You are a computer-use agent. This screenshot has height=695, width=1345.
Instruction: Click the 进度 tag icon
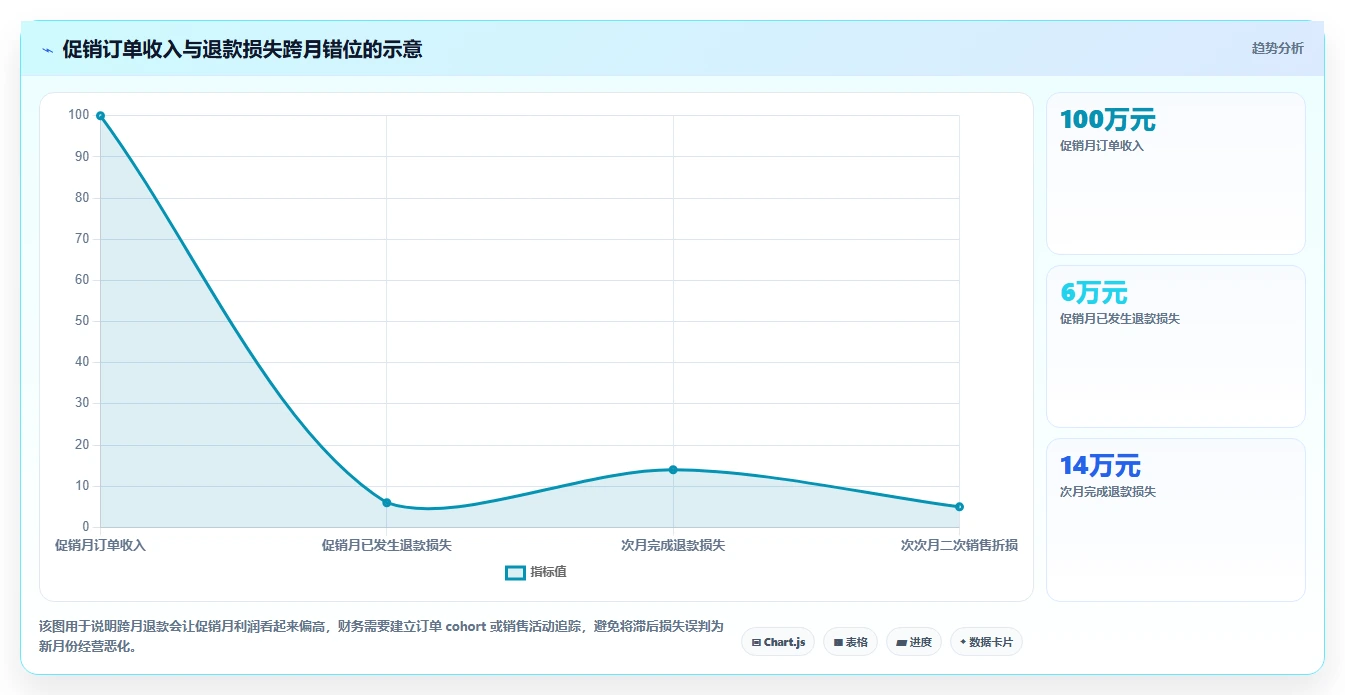coord(901,642)
